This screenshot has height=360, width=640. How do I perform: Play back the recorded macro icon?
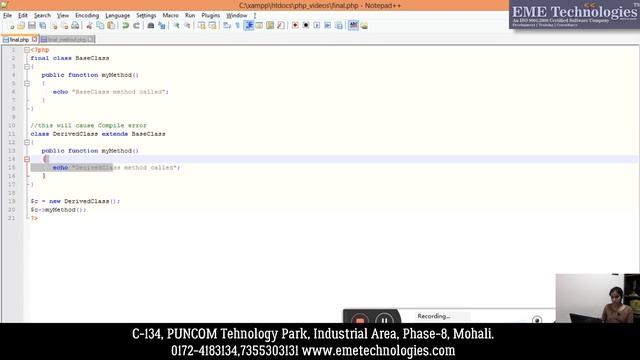(x=317, y=26)
